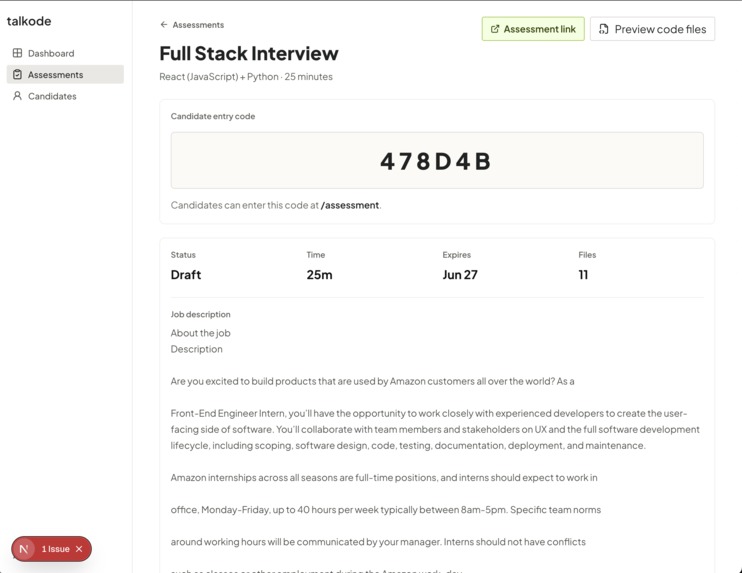Click the 25m time value
This screenshot has height=573, width=742.
pos(319,275)
